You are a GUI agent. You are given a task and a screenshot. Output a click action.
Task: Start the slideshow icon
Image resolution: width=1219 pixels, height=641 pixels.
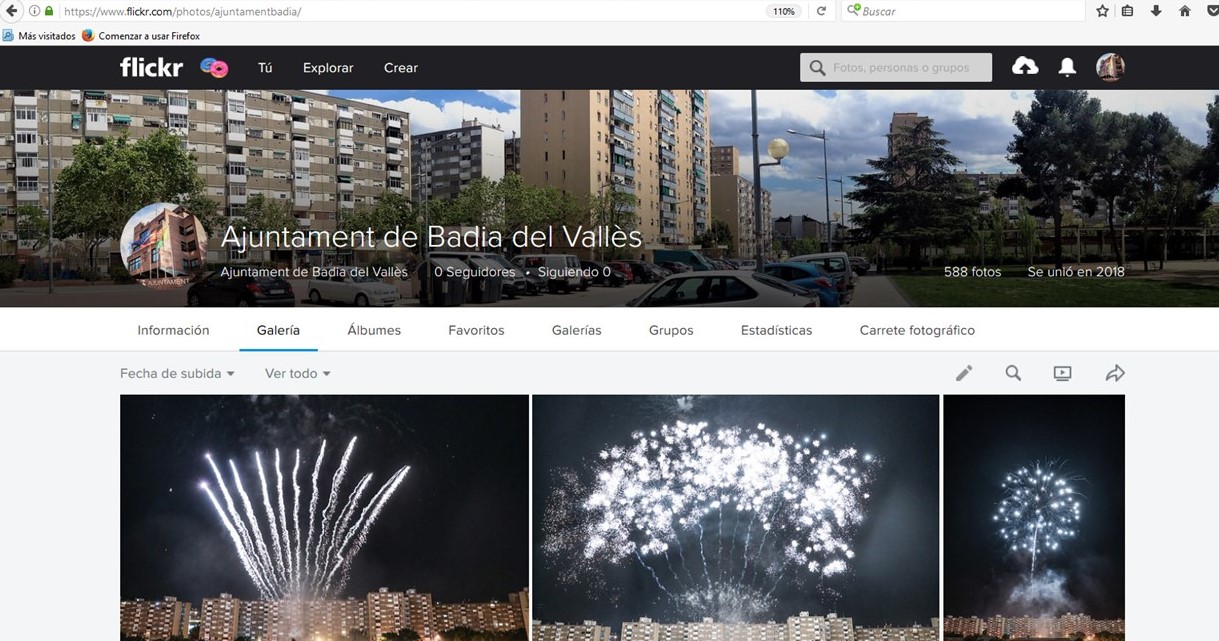point(1062,373)
